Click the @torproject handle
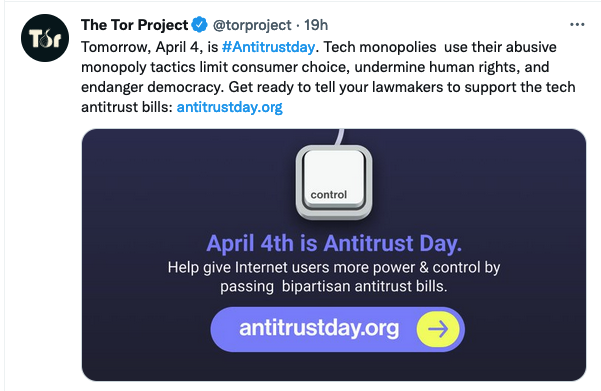601x391 pixels. click(x=252, y=25)
